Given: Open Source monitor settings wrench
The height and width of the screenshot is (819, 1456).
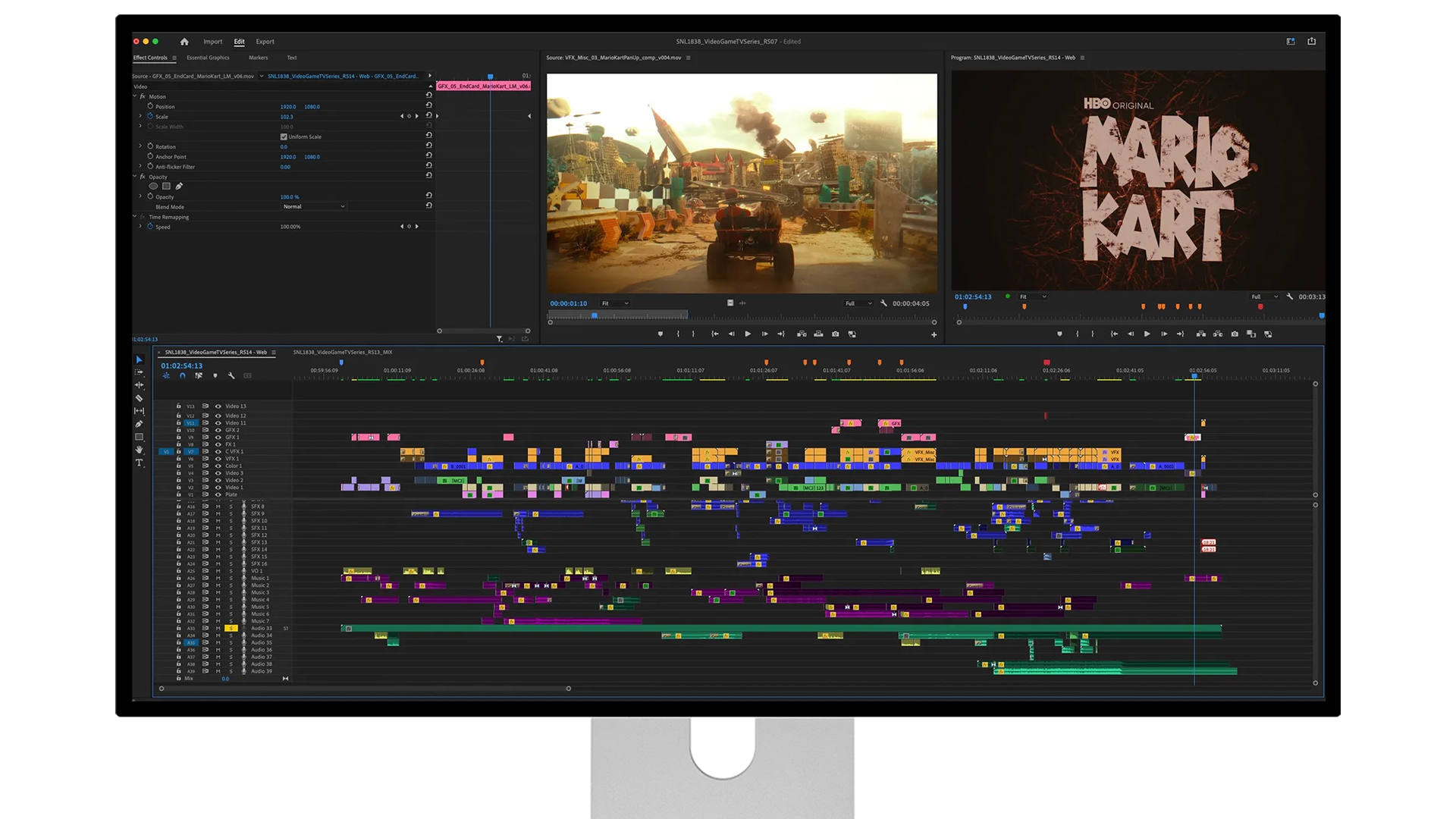Looking at the screenshot, I should tap(883, 303).
